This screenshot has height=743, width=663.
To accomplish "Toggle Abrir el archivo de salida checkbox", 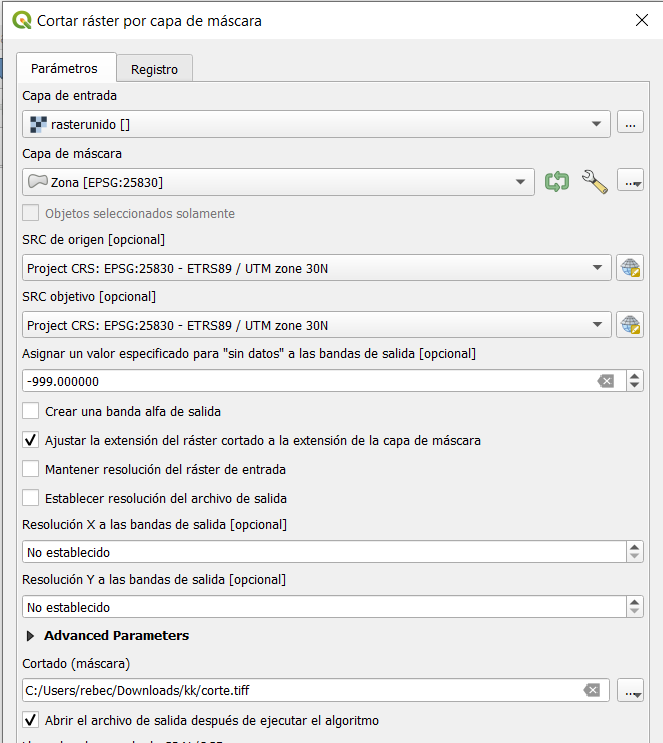I will [31, 720].
